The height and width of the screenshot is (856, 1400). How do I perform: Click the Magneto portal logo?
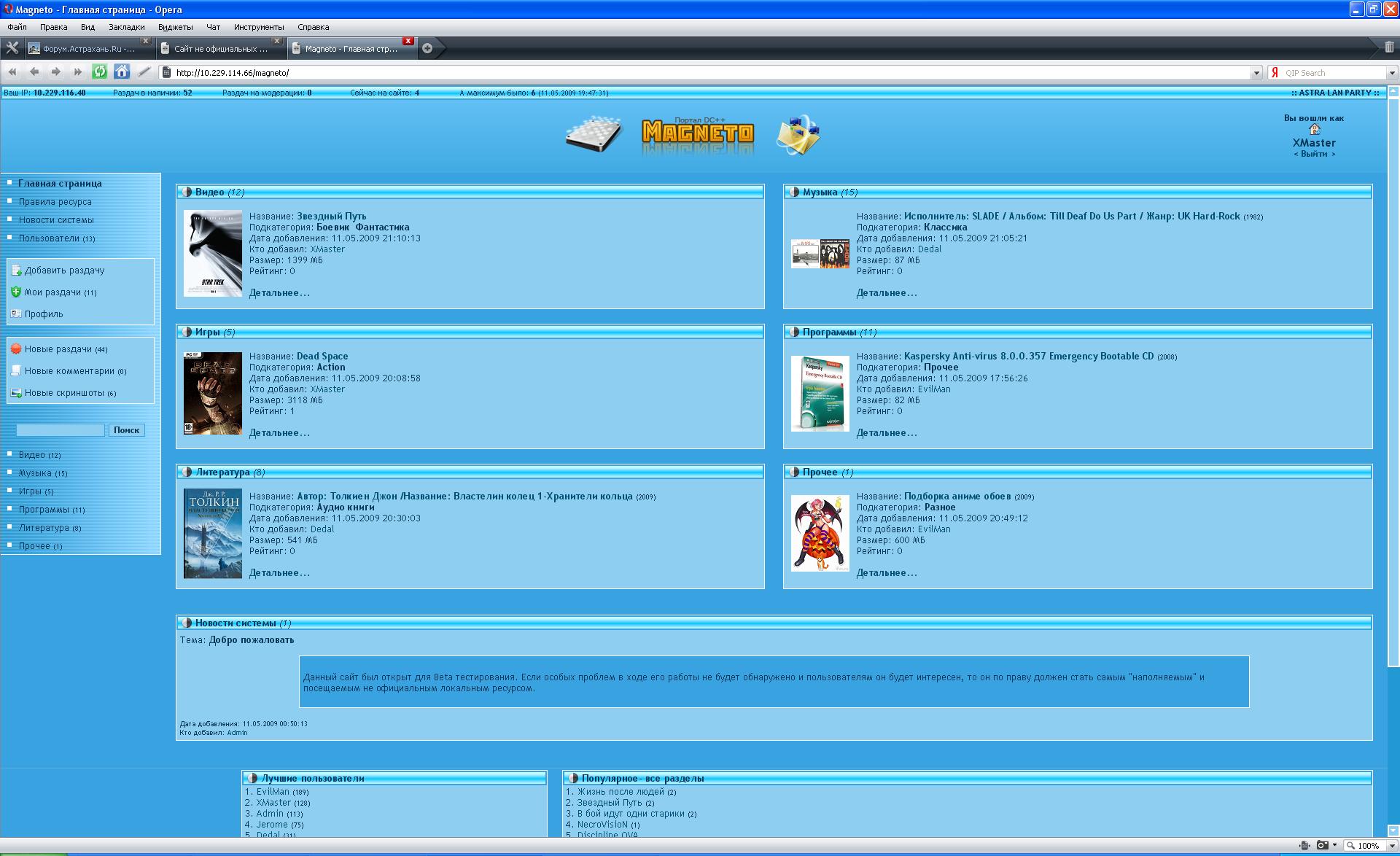click(x=698, y=134)
